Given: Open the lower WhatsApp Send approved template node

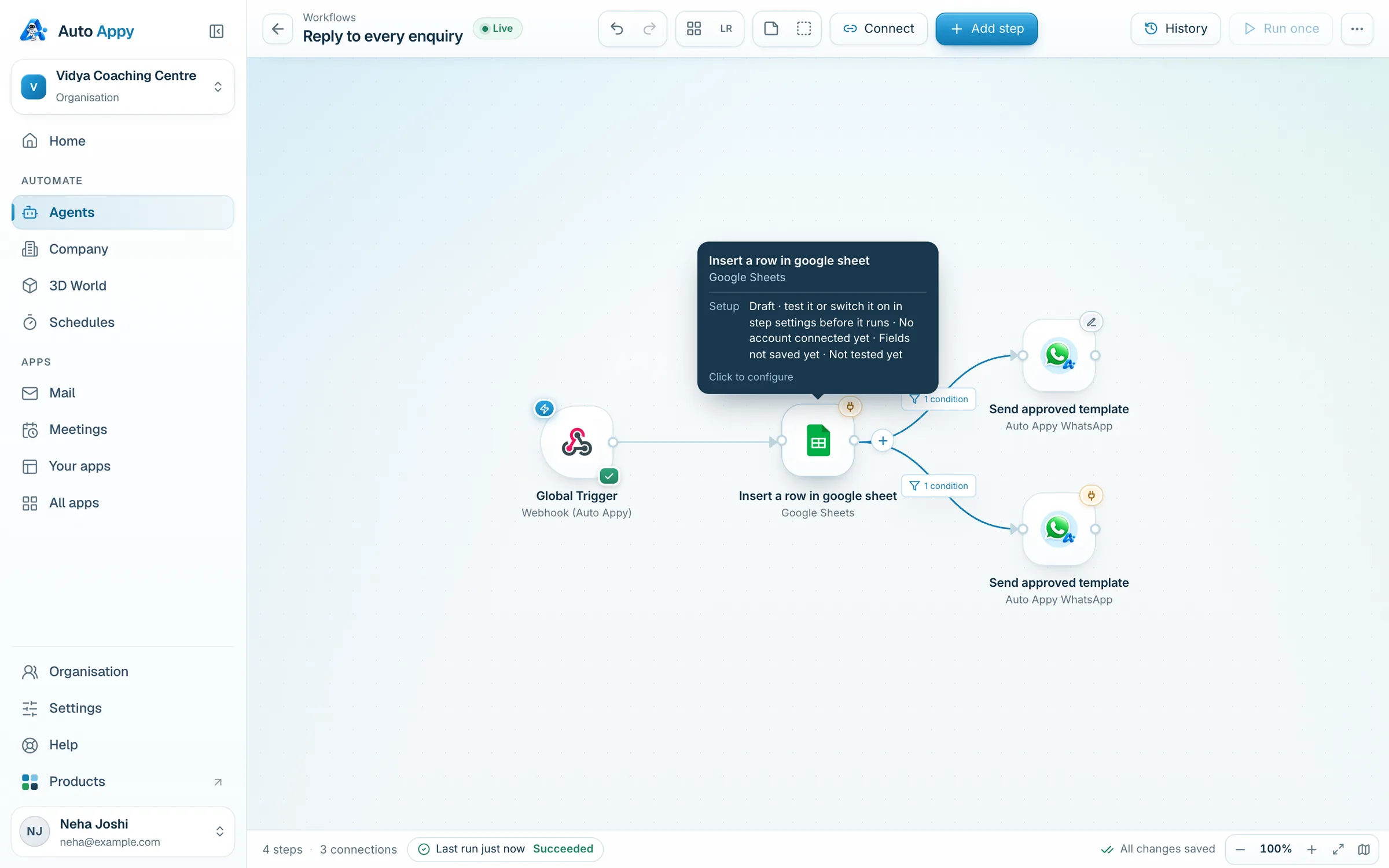Looking at the screenshot, I should click(1059, 529).
